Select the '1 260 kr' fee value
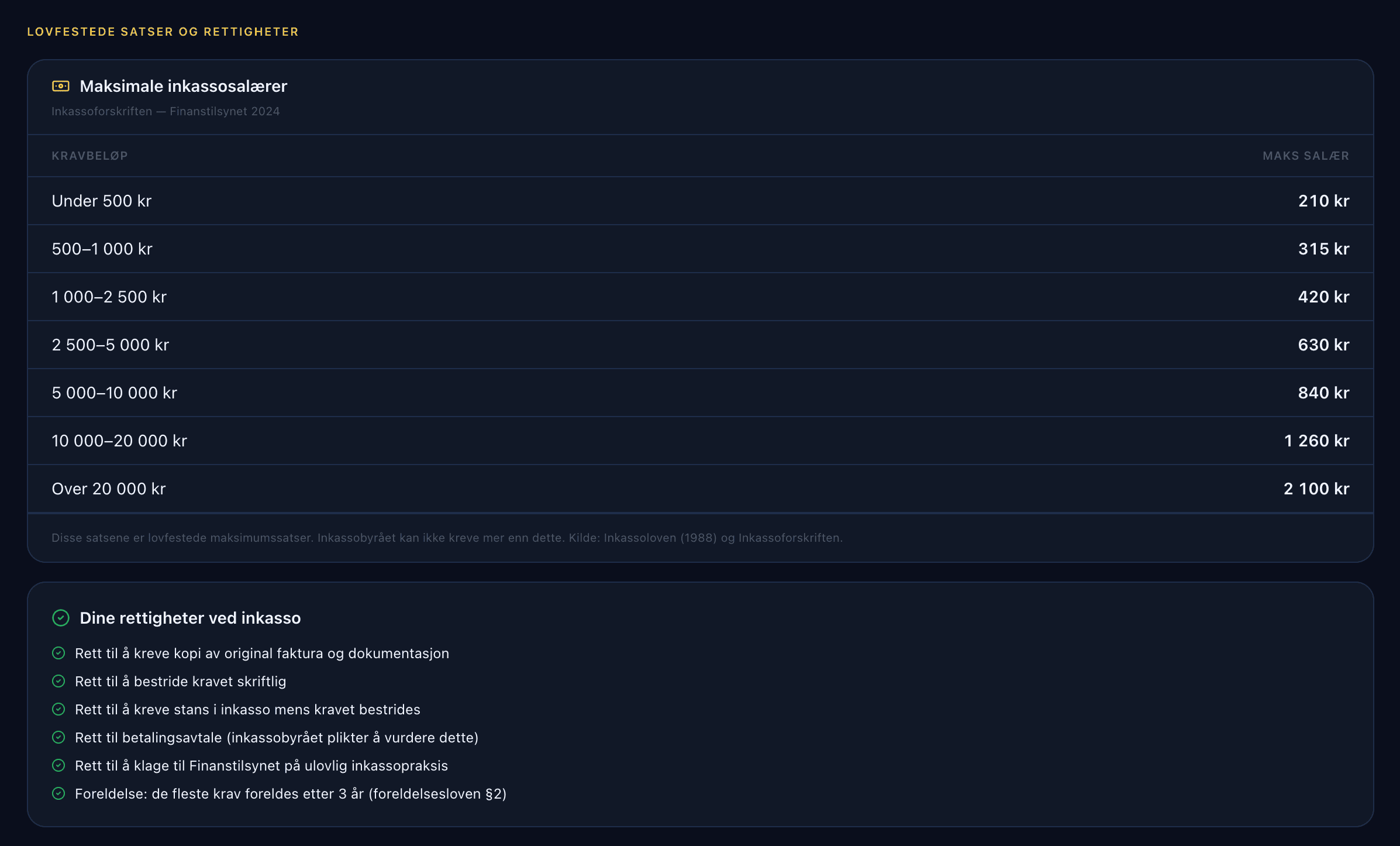The width and height of the screenshot is (1400, 846). click(1317, 441)
